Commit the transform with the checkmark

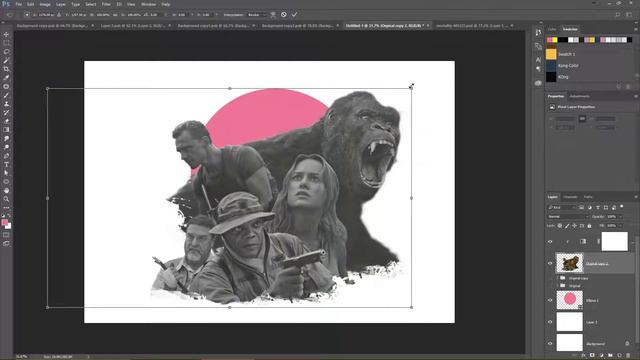tap(294, 15)
